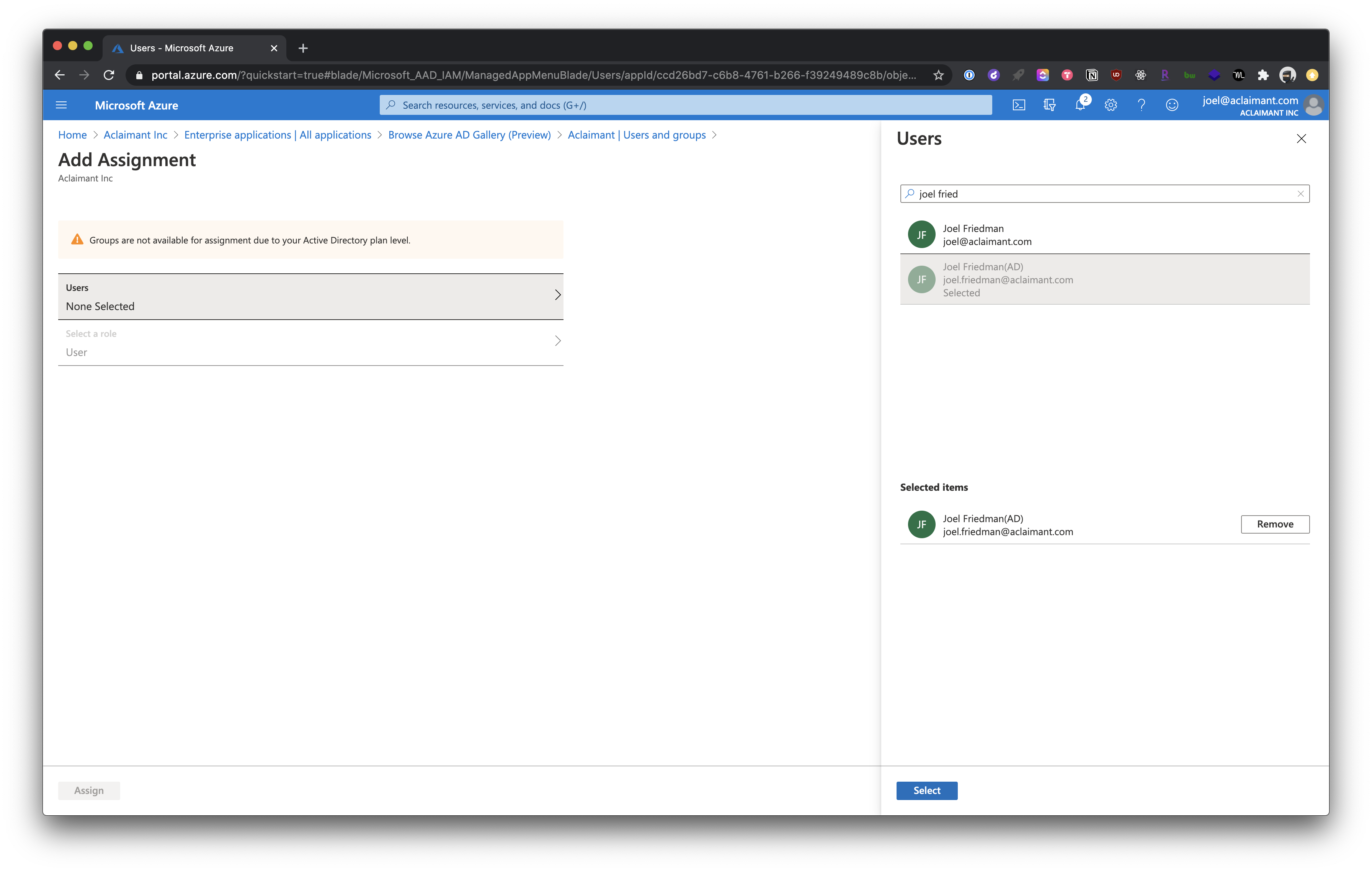Open the Chrome profile avatar
This screenshot has height=872, width=1372.
click(1288, 75)
